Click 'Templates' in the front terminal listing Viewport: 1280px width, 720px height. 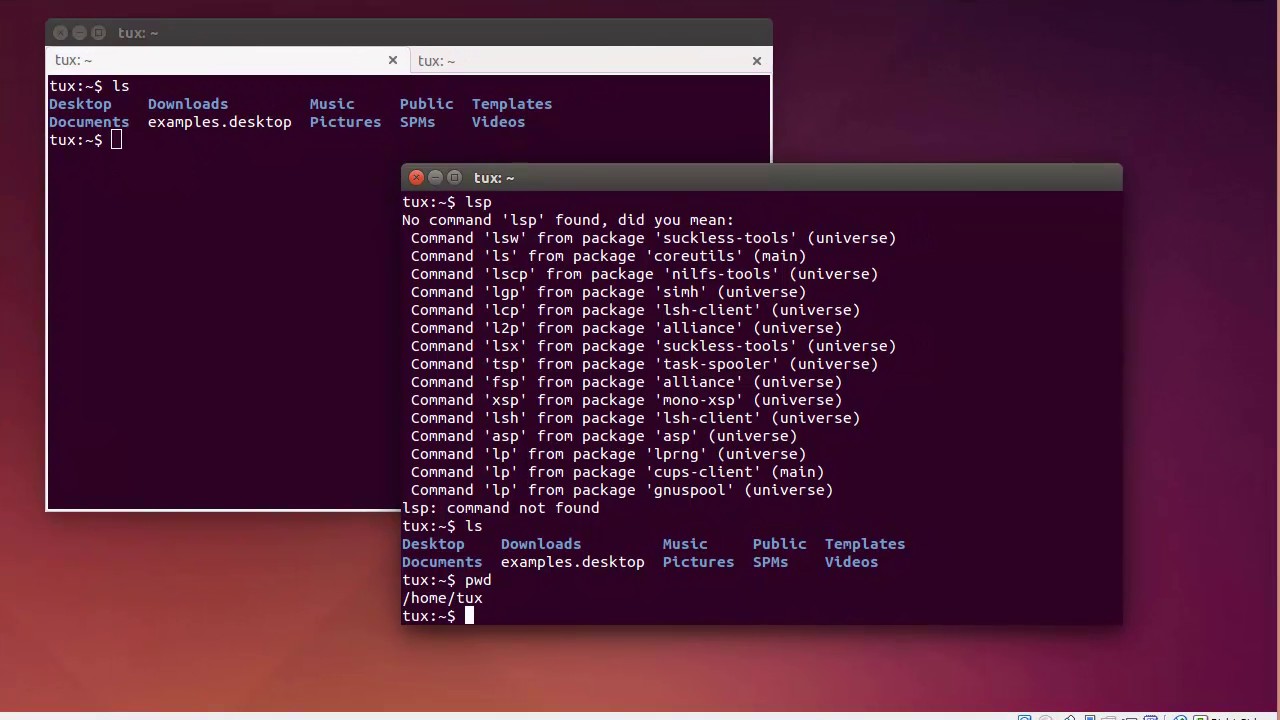click(x=865, y=544)
